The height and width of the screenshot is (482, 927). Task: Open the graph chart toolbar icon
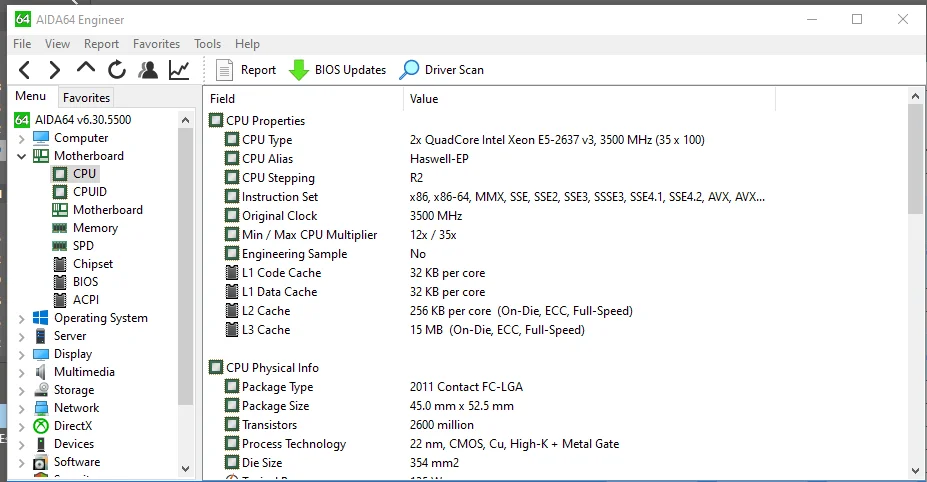click(179, 70)
